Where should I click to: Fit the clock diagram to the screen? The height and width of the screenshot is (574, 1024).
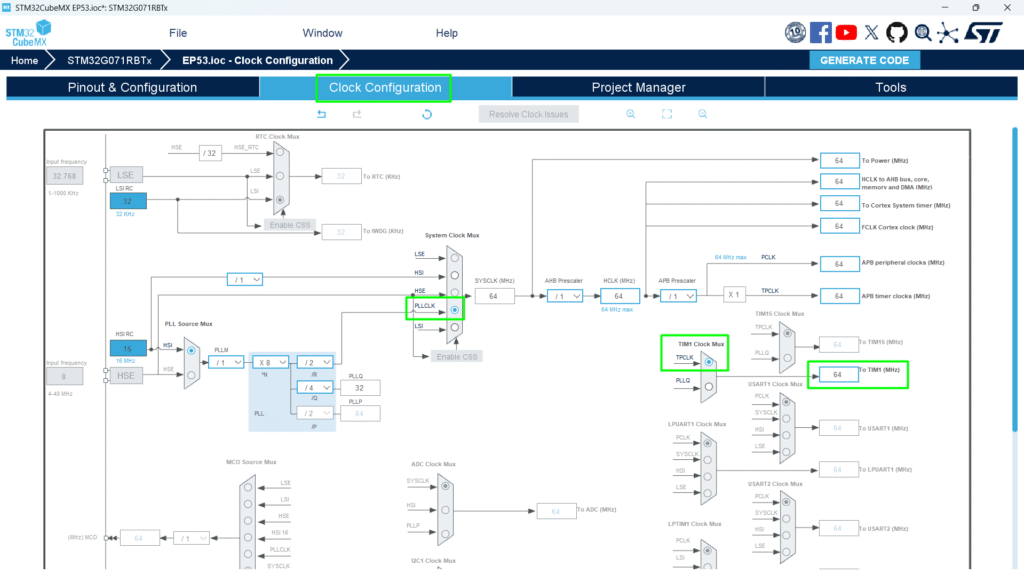point(667,114)
